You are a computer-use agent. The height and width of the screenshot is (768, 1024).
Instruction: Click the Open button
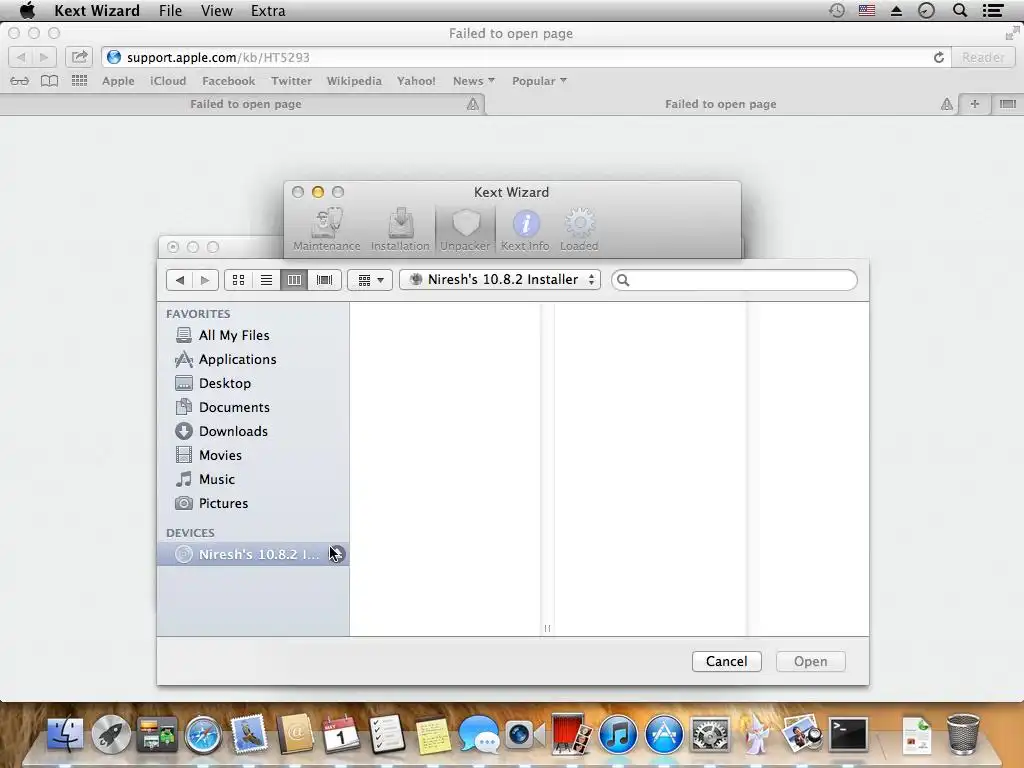[x=810, y=662]
